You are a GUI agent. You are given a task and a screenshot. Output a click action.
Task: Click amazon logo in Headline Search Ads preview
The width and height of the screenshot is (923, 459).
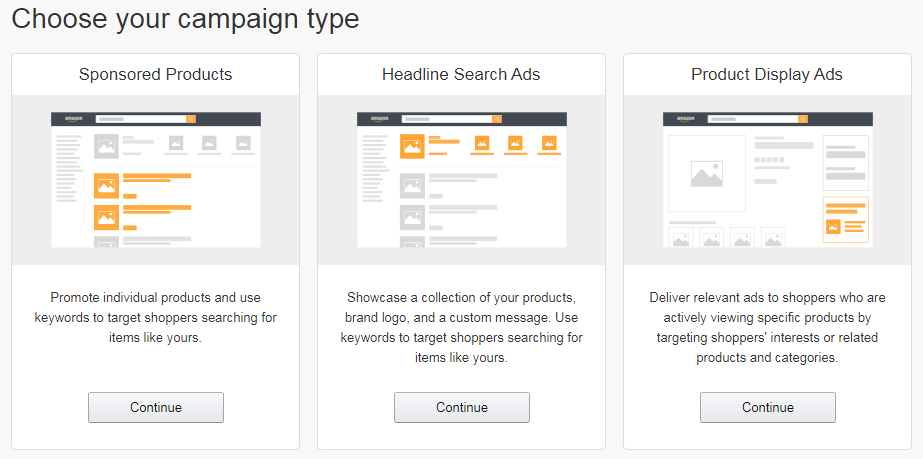pyautogui.click(x=380, y=119)
